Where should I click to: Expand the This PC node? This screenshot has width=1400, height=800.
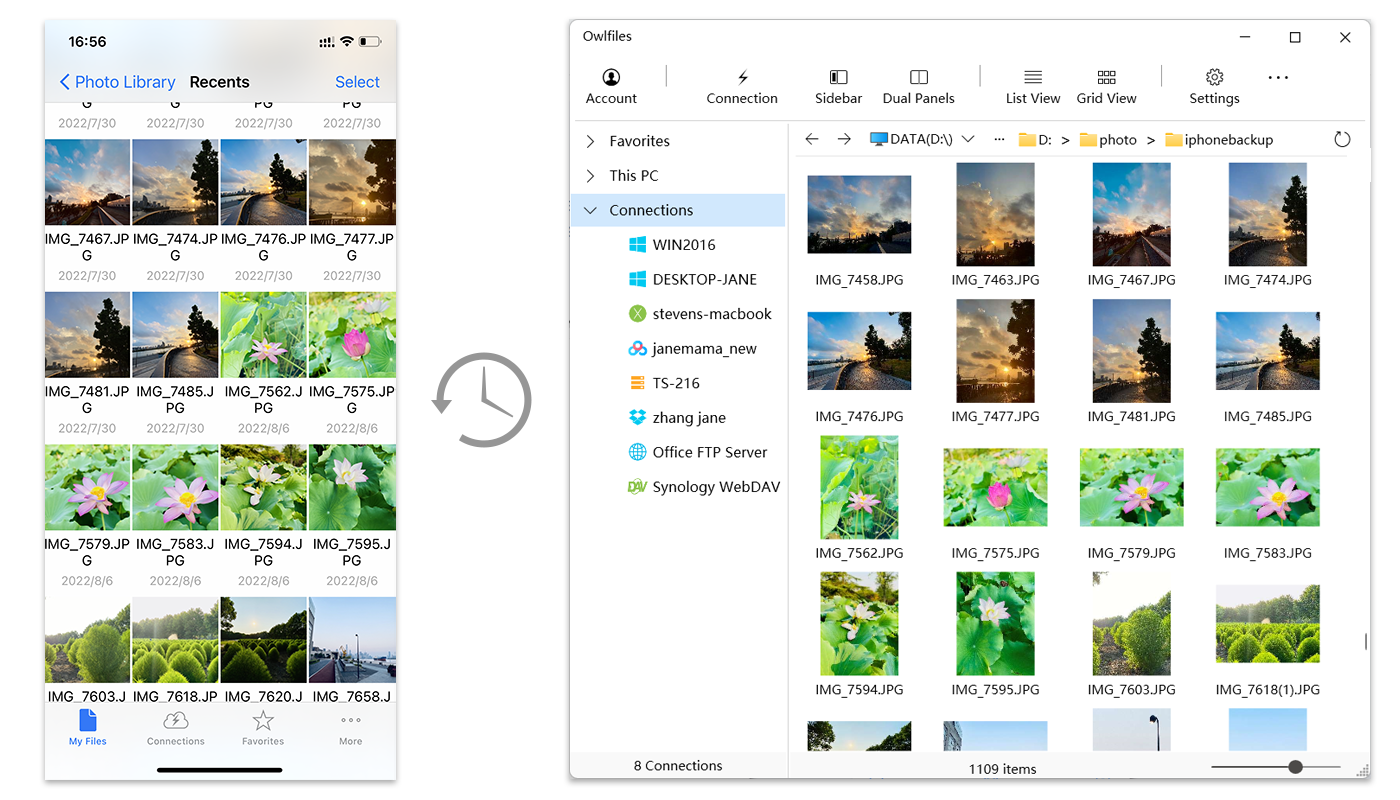(x=591, y=176)
